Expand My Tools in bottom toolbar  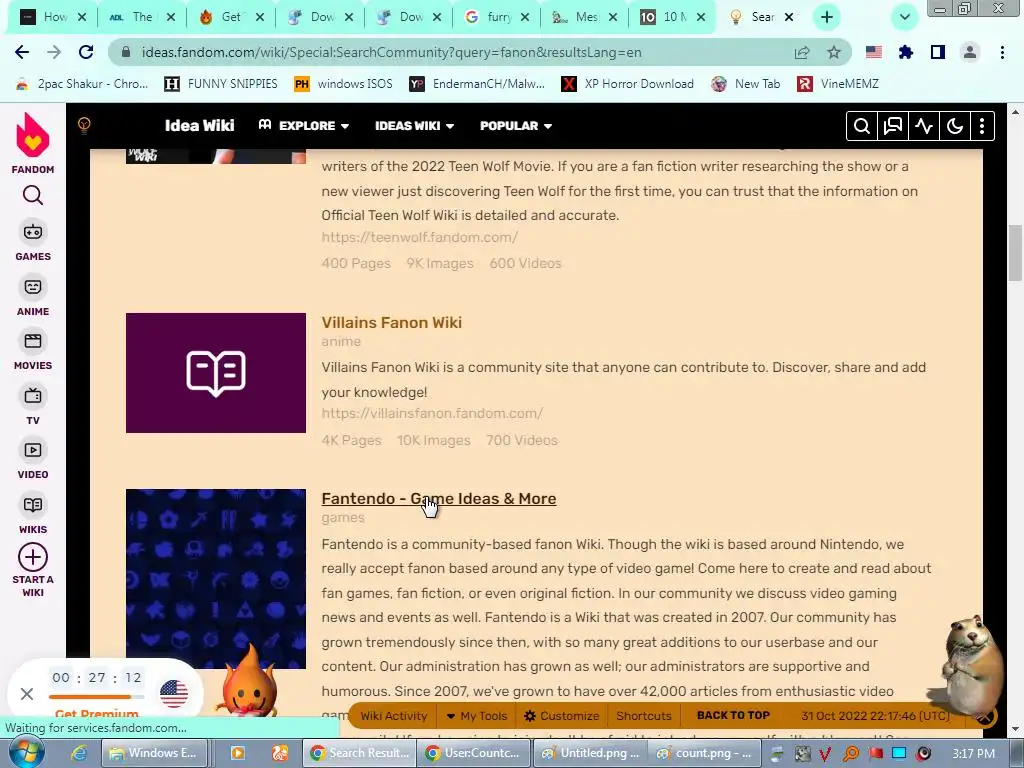(477, 716)
